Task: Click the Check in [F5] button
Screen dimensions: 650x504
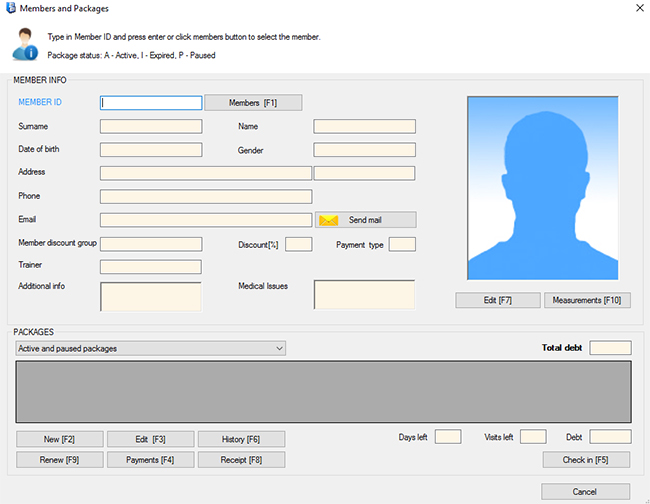Action: [587, 460]
